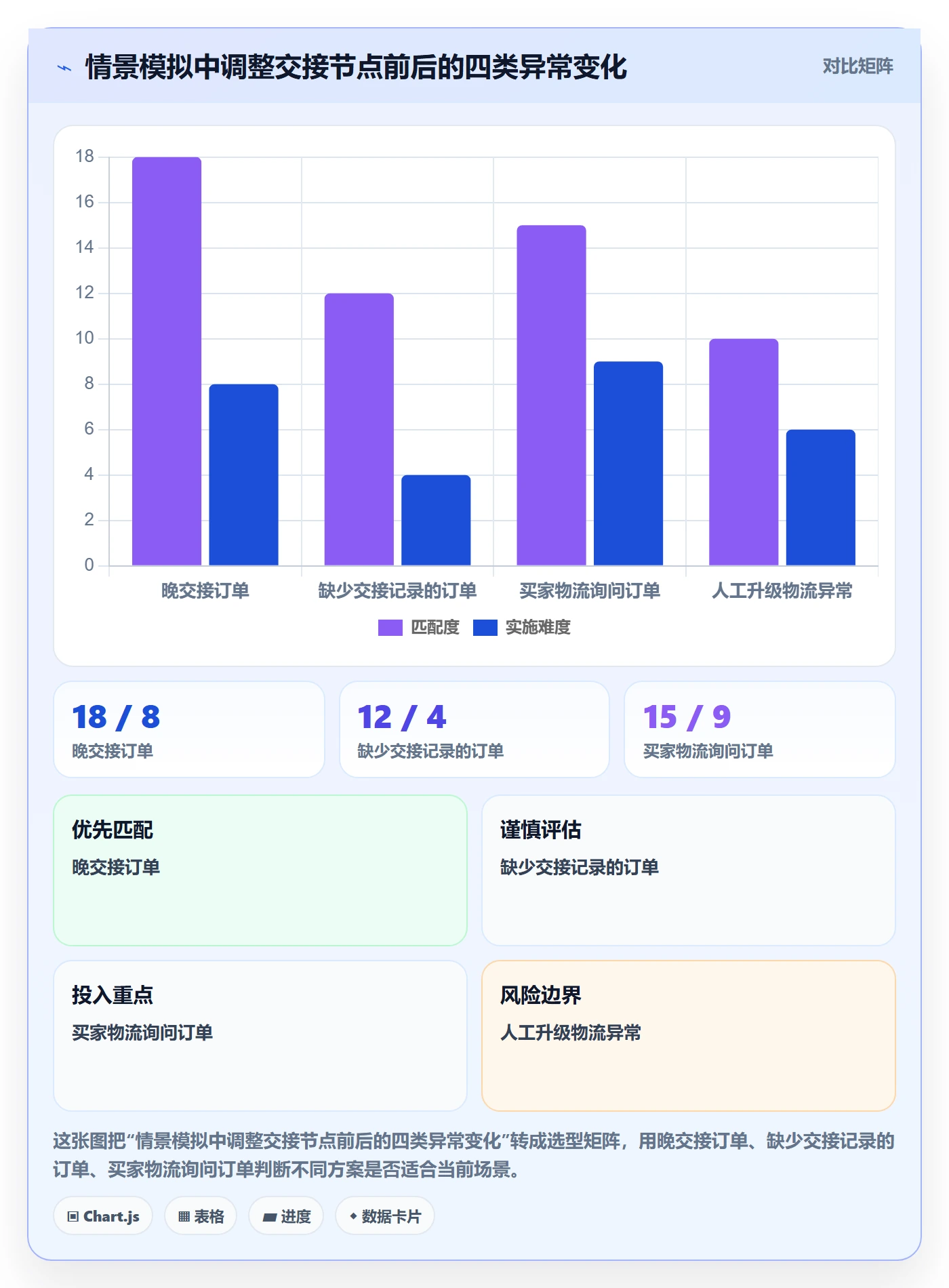Click the grid icon in 表格 chip

click(x=184, y=1217)
